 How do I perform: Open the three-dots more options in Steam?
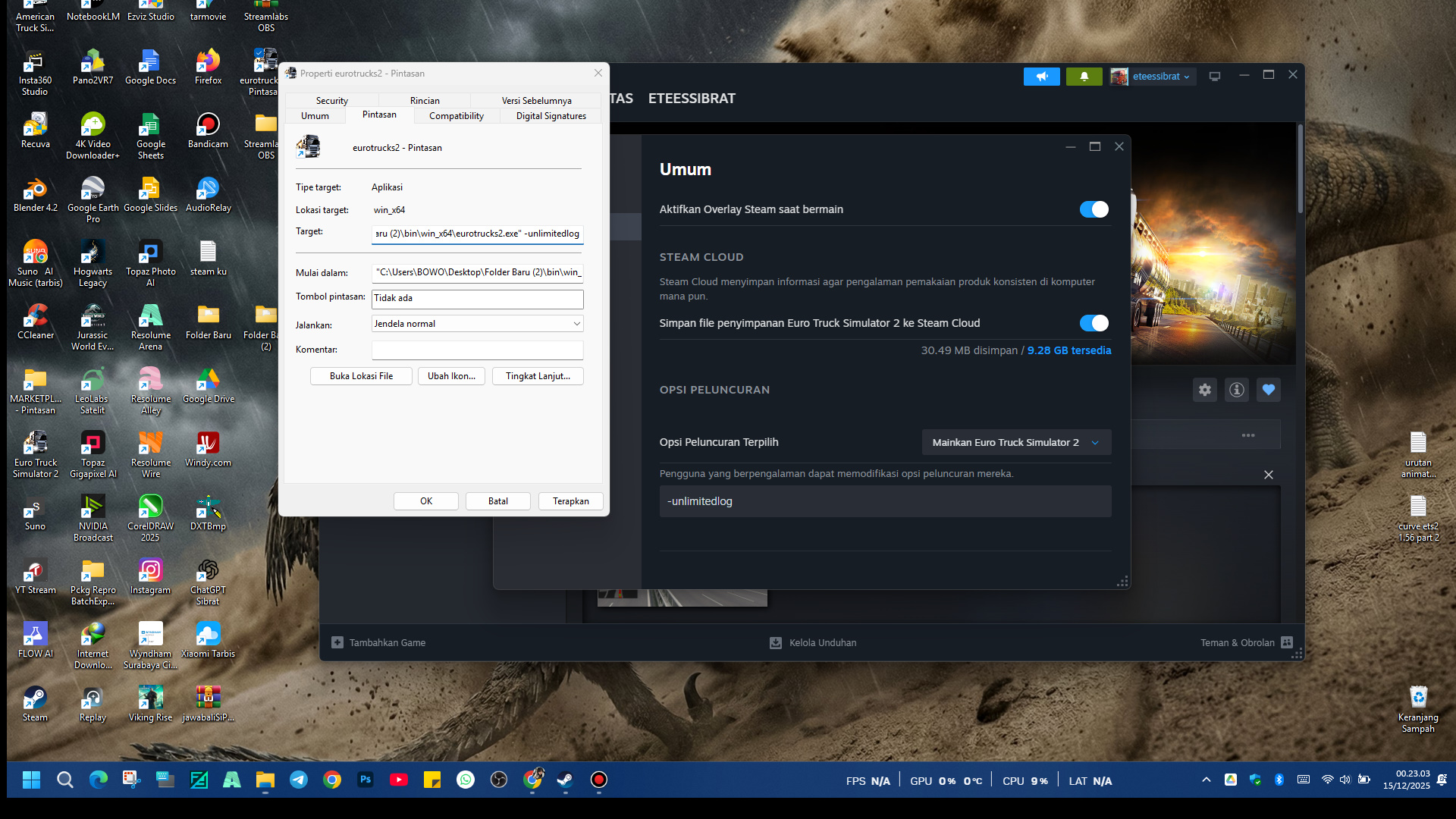1248,435
